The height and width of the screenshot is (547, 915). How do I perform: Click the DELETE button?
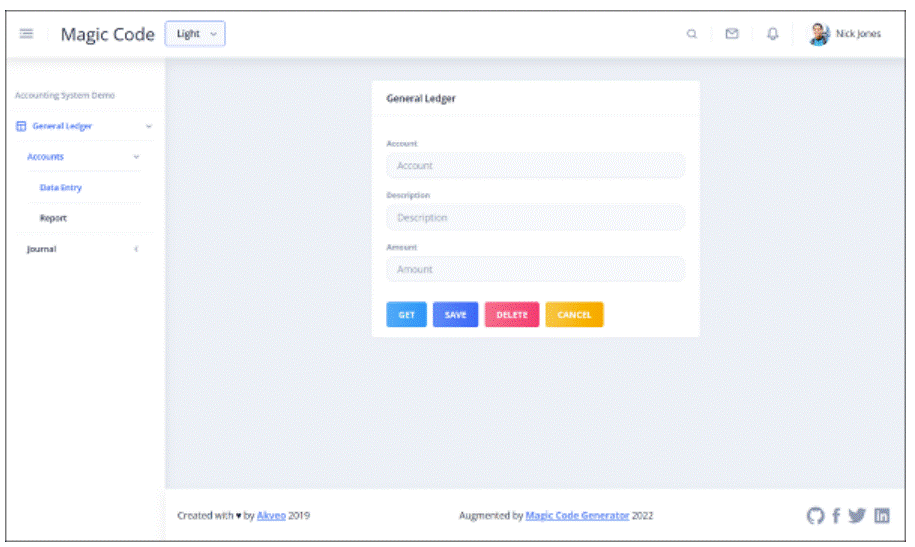pyautogui.click(x=512, y=315)
